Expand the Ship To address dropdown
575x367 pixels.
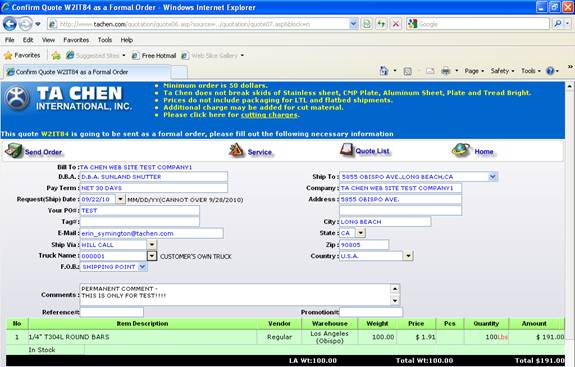pos(492,177)
